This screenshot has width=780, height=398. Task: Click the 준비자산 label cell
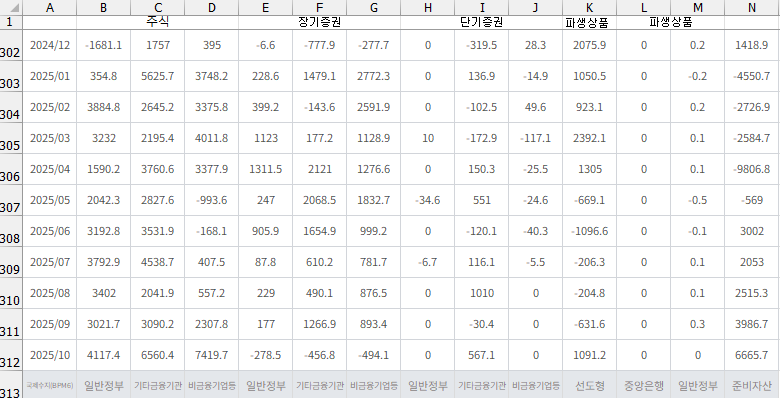[752, 386]
